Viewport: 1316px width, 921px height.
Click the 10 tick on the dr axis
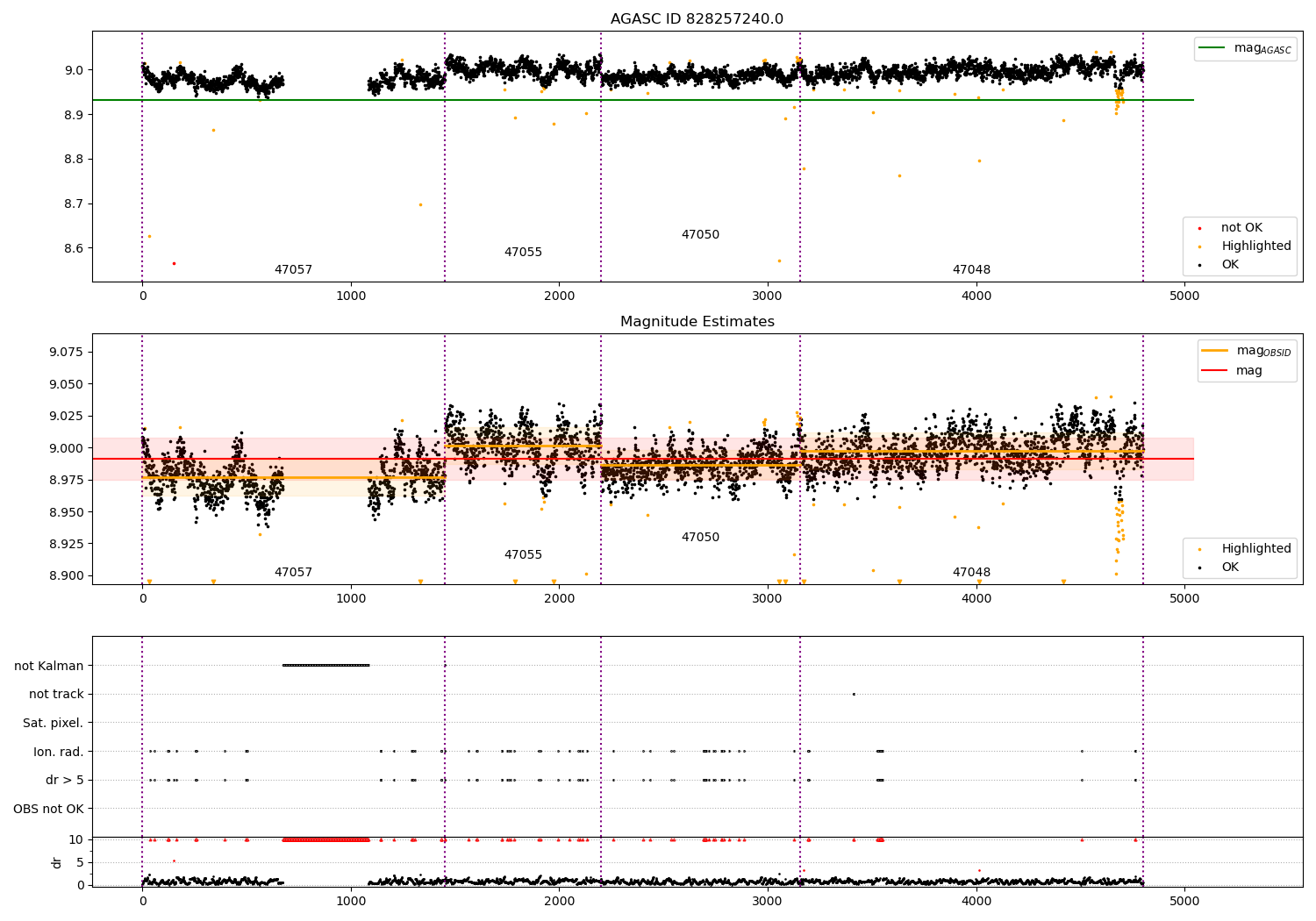tap(76, 839)
